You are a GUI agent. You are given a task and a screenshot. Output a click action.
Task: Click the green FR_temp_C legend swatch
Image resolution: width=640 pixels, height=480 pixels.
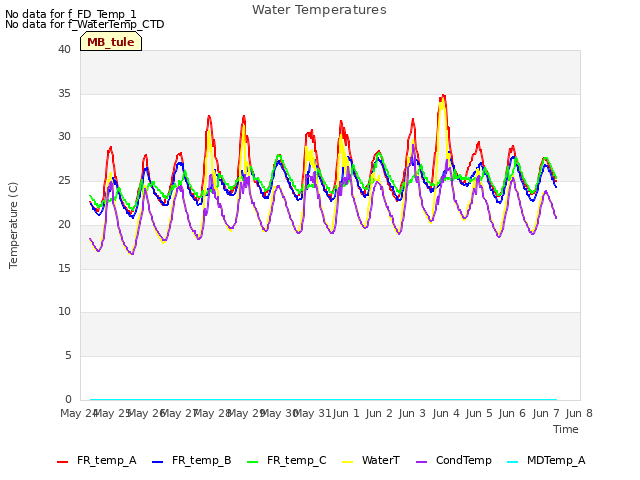pyautogui.click(x=253, y=462)
